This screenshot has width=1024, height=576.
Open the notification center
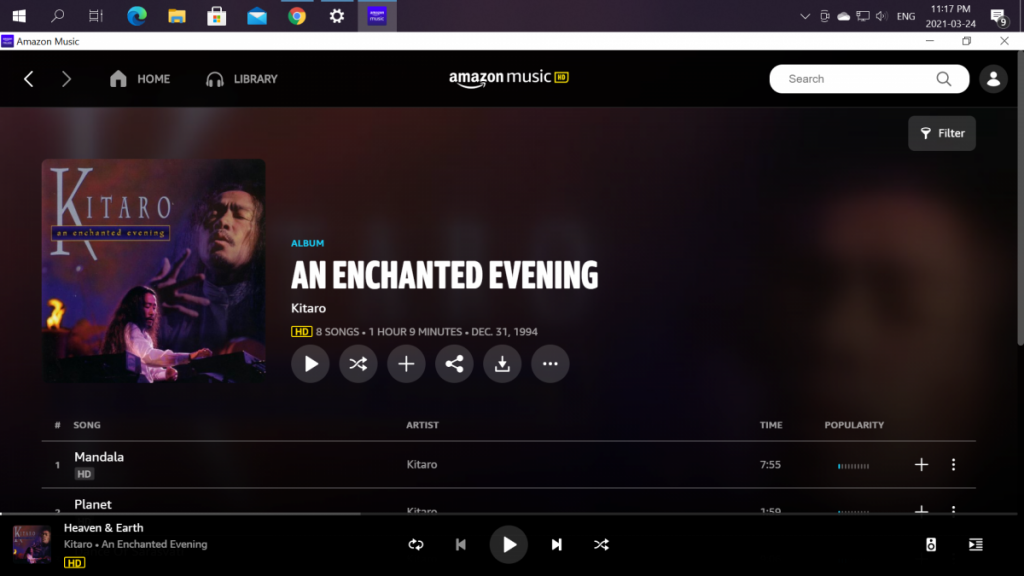pyautogui.click(x=999, y=16)
